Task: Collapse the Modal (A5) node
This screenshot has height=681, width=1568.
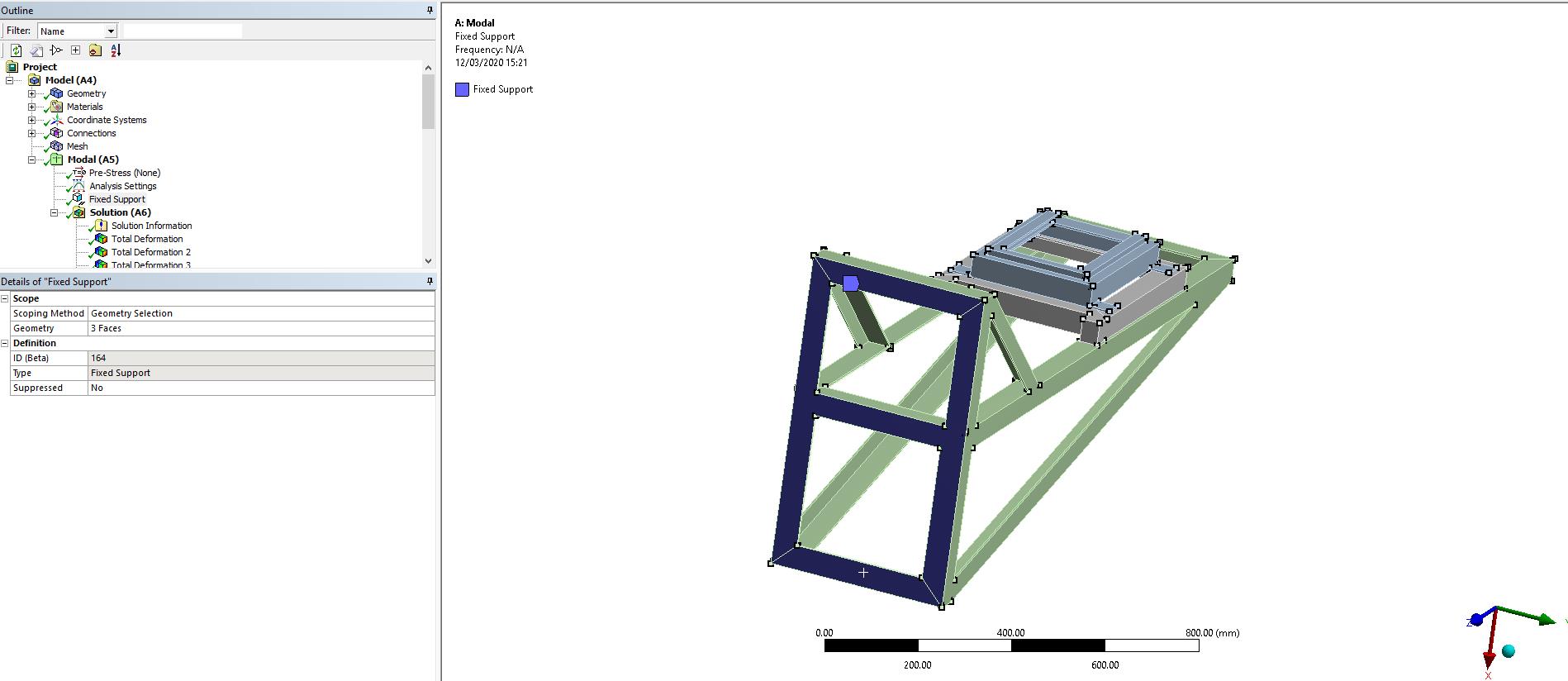Action: (x=32, y=160)
